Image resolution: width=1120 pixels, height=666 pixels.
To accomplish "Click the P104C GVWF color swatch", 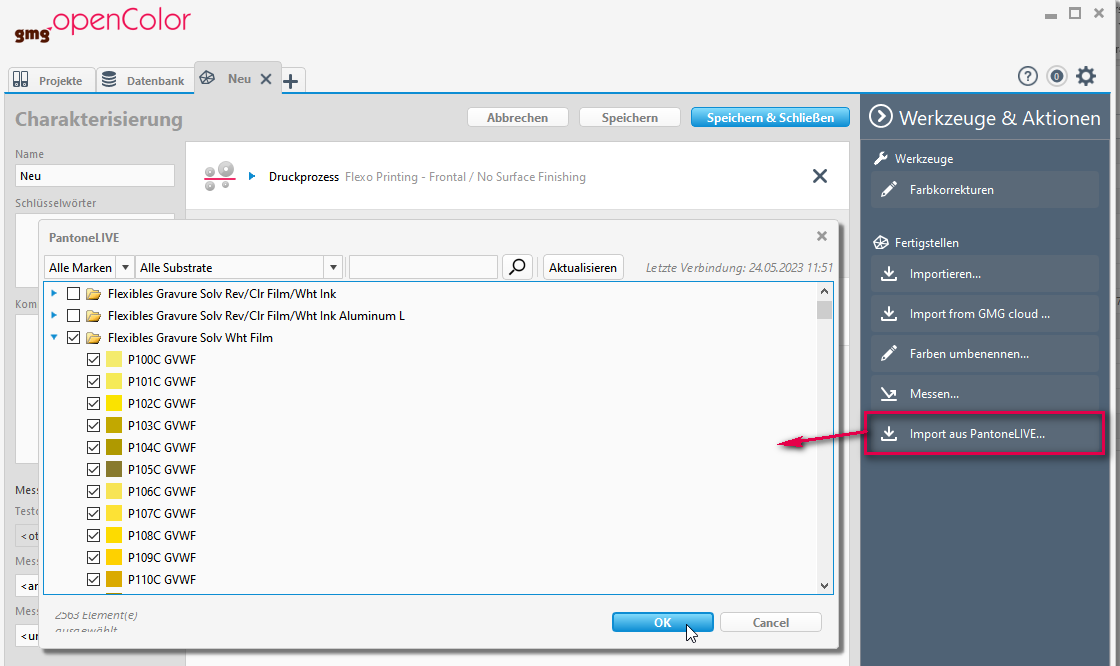I will coord(114,447).
